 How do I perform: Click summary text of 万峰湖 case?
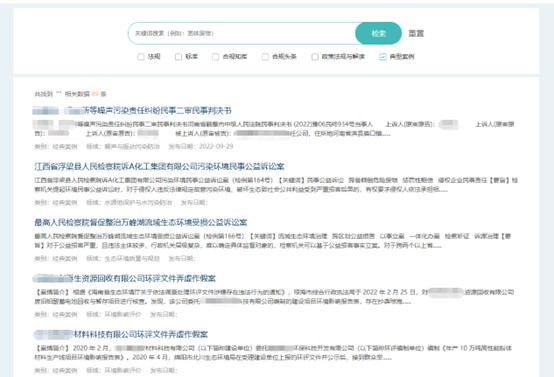tap(273, 241)
